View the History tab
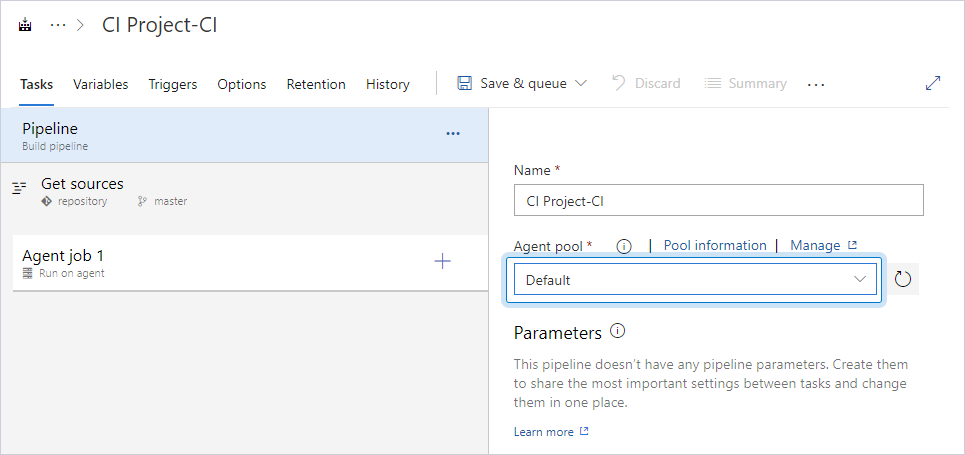 388,84
